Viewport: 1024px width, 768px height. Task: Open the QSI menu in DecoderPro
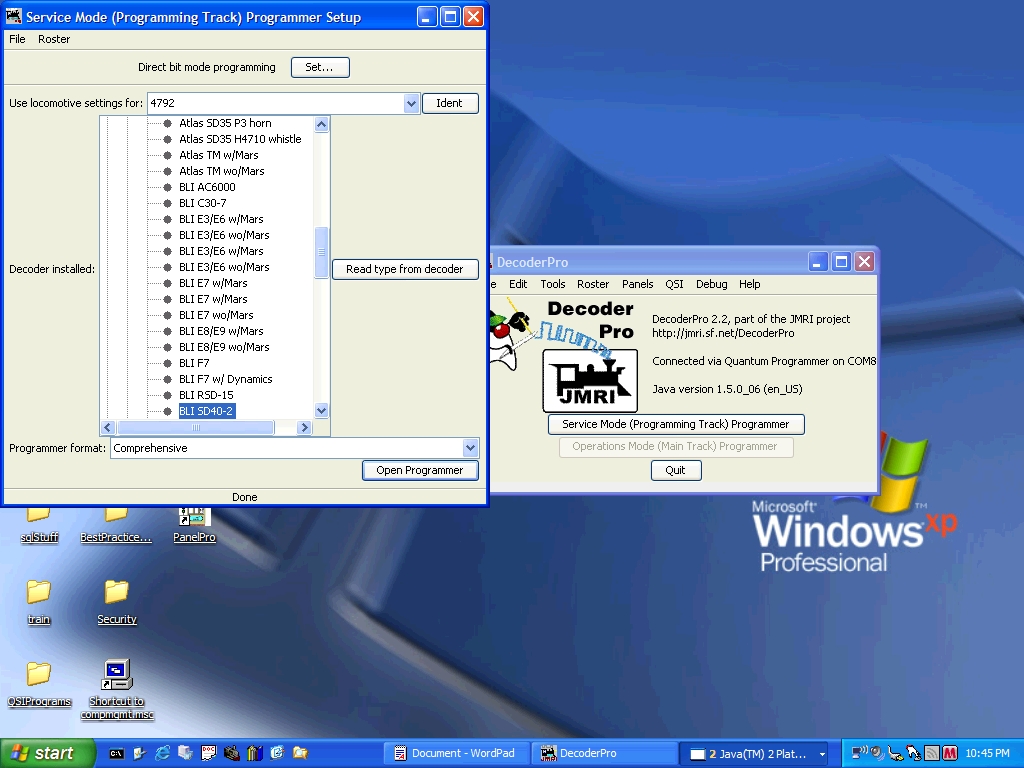pyautogui.click(x=674, y=284)
